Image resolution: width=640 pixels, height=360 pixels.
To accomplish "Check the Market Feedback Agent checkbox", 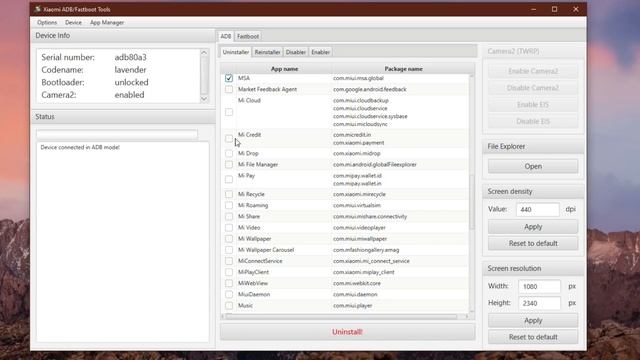I will [x=229, y=89].
